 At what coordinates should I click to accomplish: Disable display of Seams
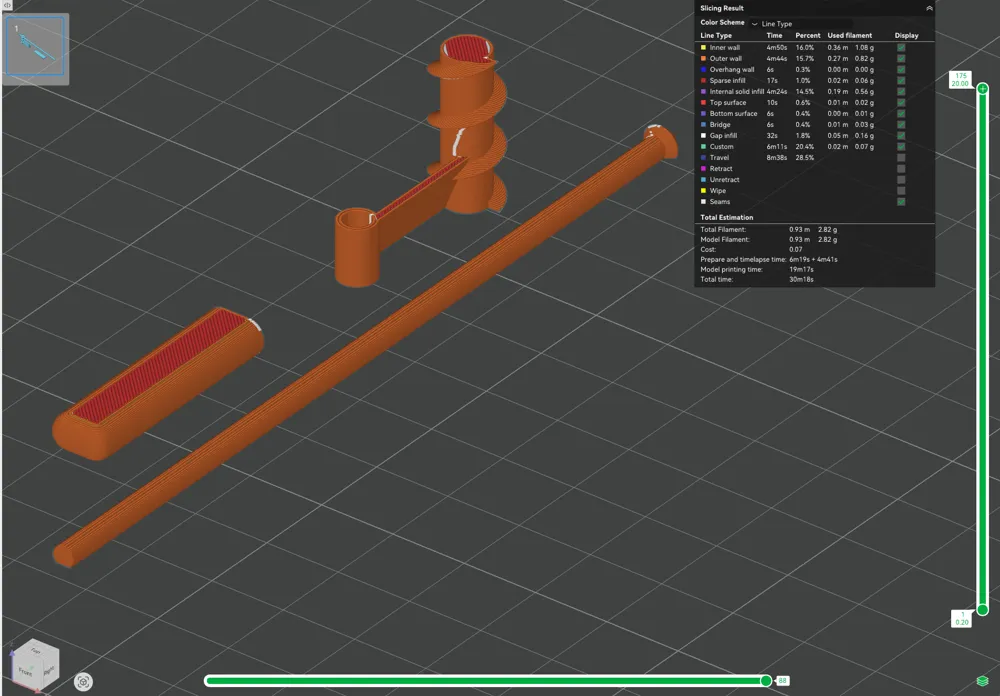coord(901,202)
